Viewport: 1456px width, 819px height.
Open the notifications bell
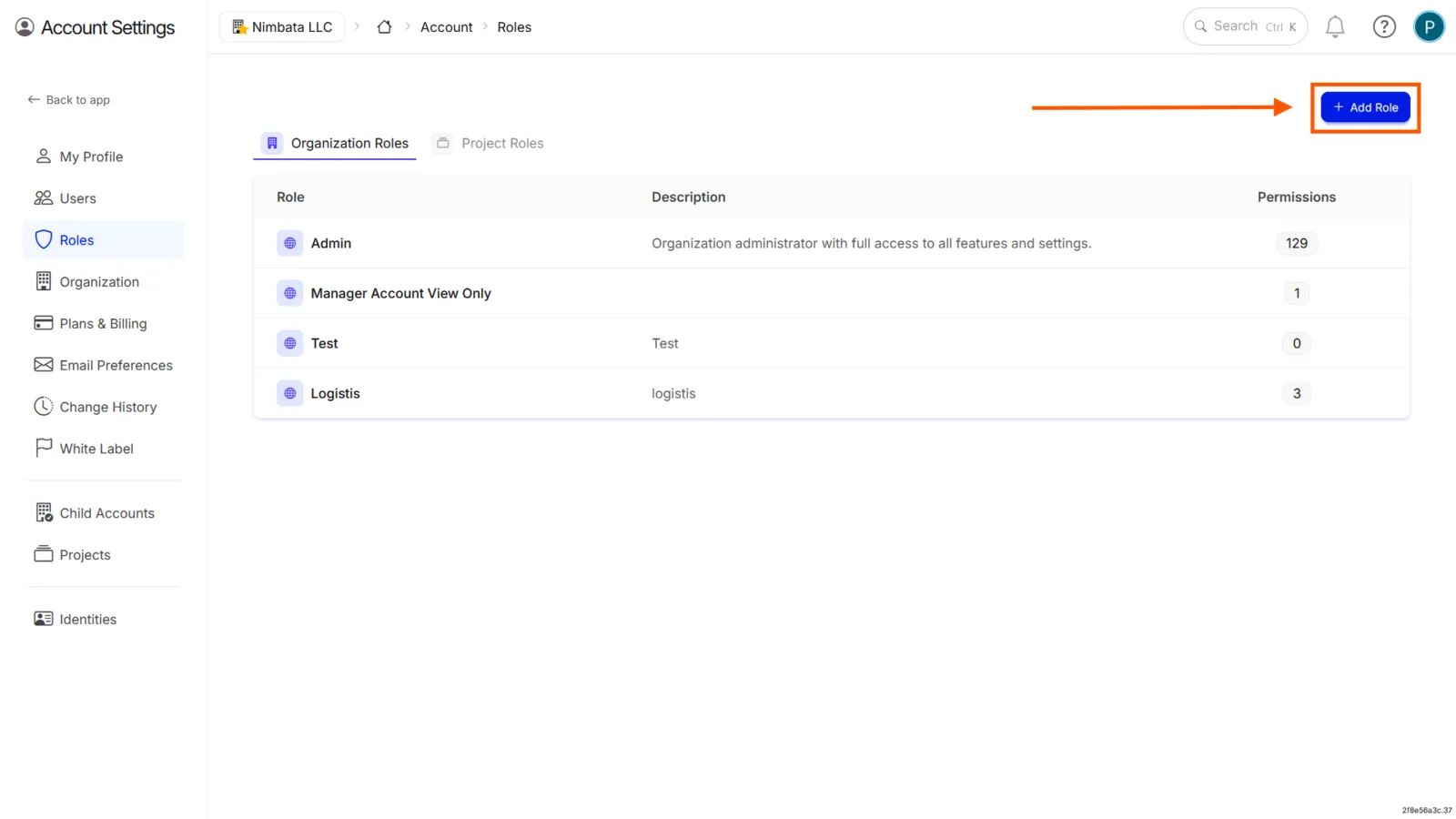click(x=1335, y=27)
